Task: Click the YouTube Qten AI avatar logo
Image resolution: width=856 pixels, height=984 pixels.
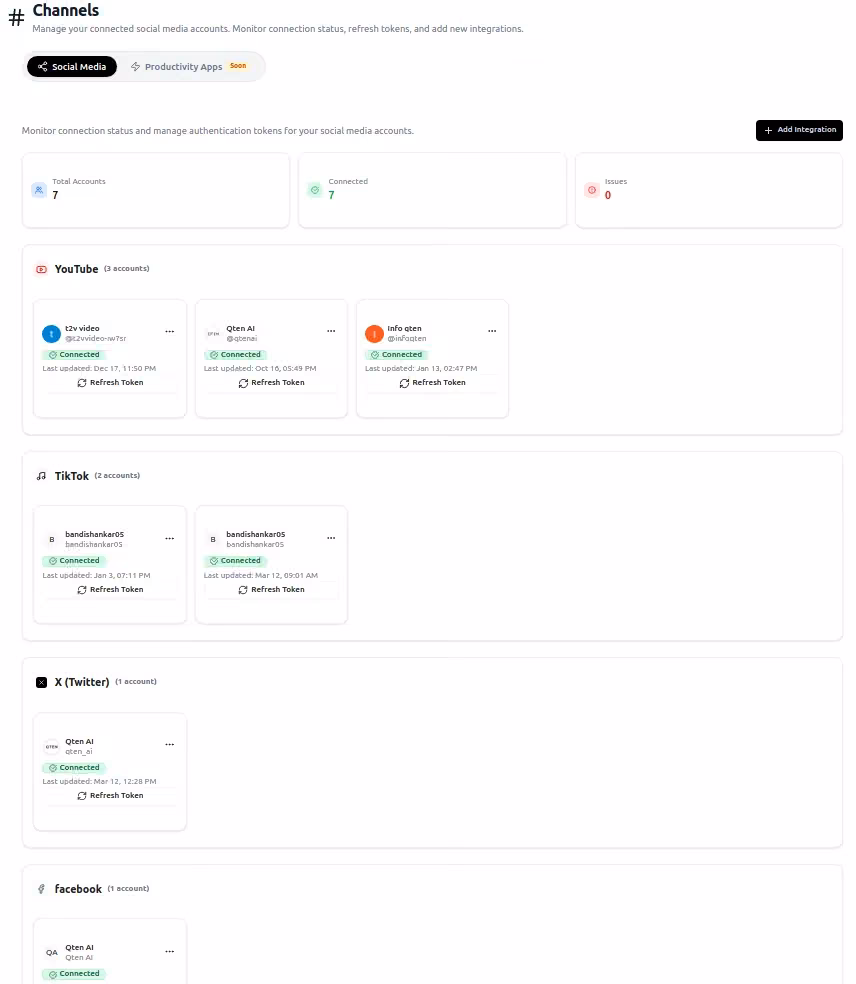Action: pos(213,334)
